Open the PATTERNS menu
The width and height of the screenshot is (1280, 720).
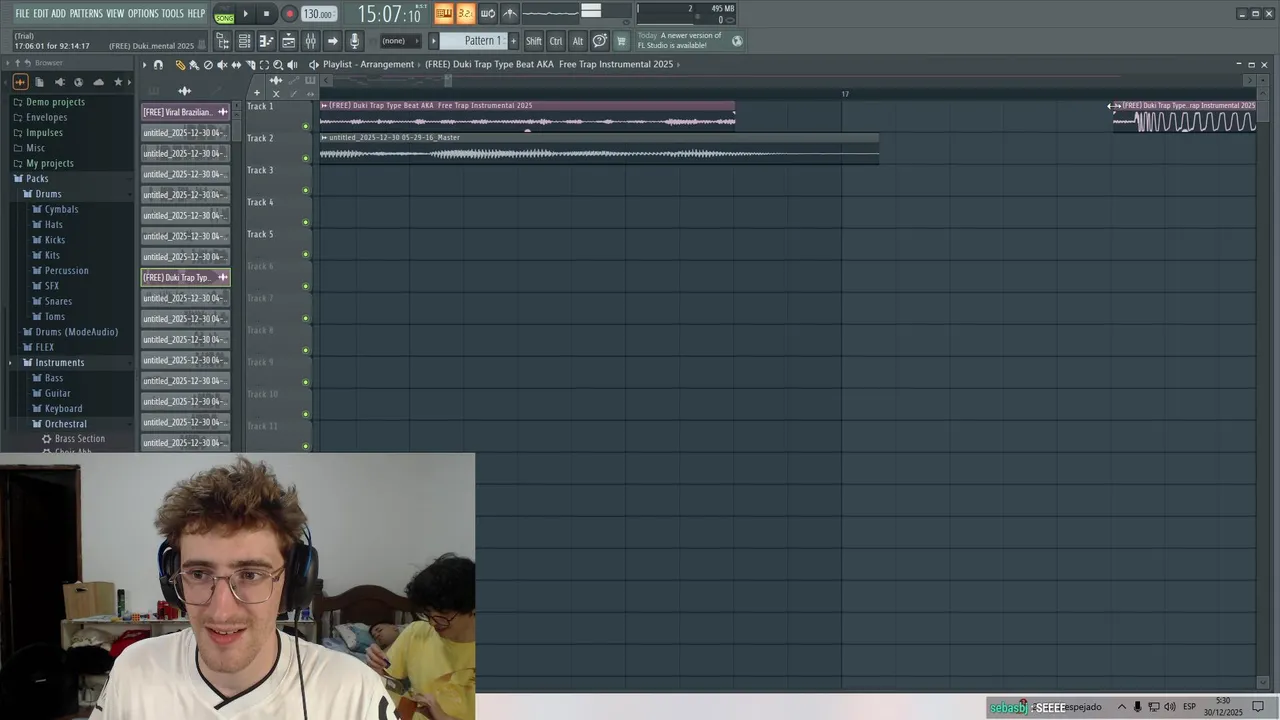(x=86, y=14)
